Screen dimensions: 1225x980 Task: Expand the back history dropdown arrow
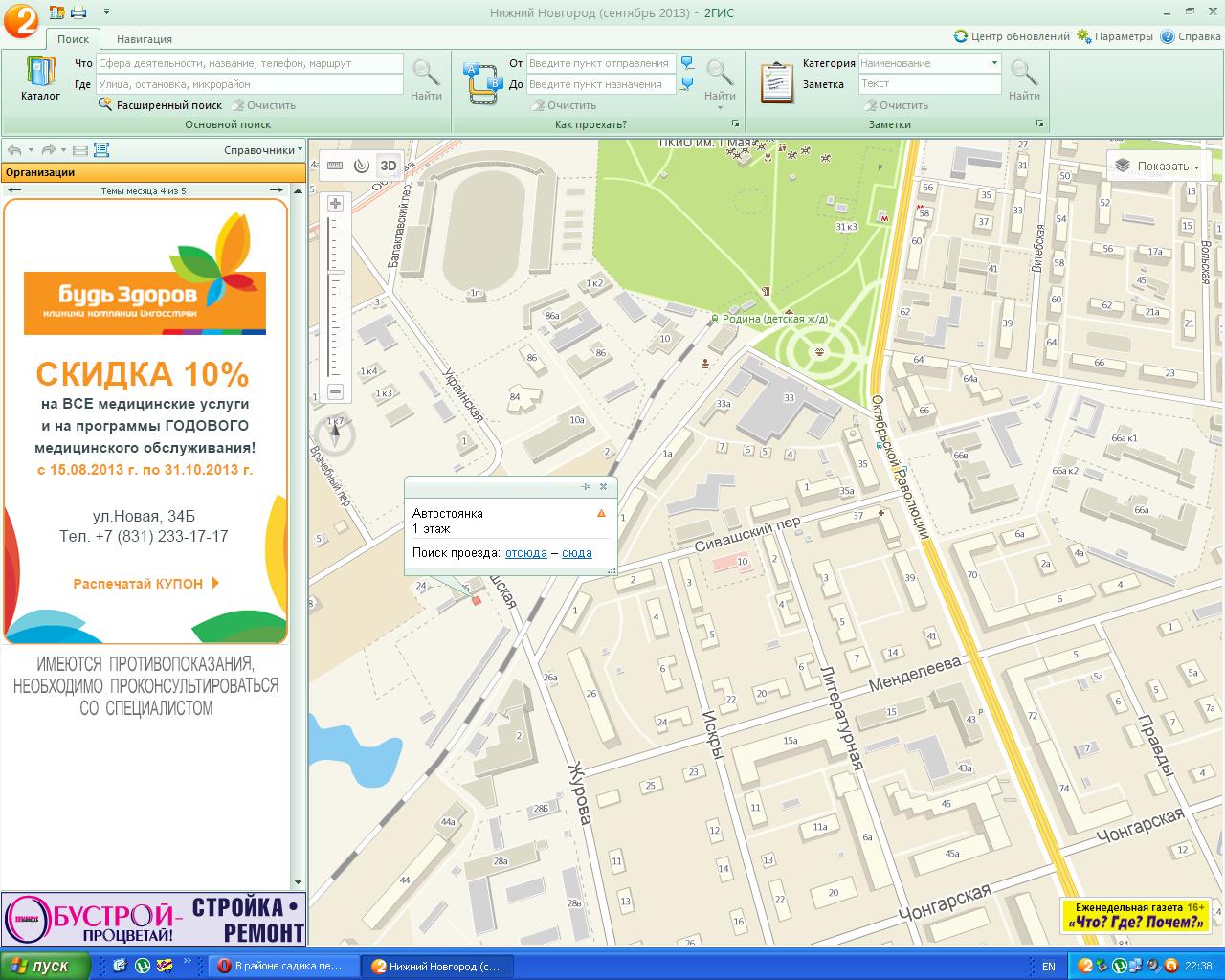click(31, 150)
